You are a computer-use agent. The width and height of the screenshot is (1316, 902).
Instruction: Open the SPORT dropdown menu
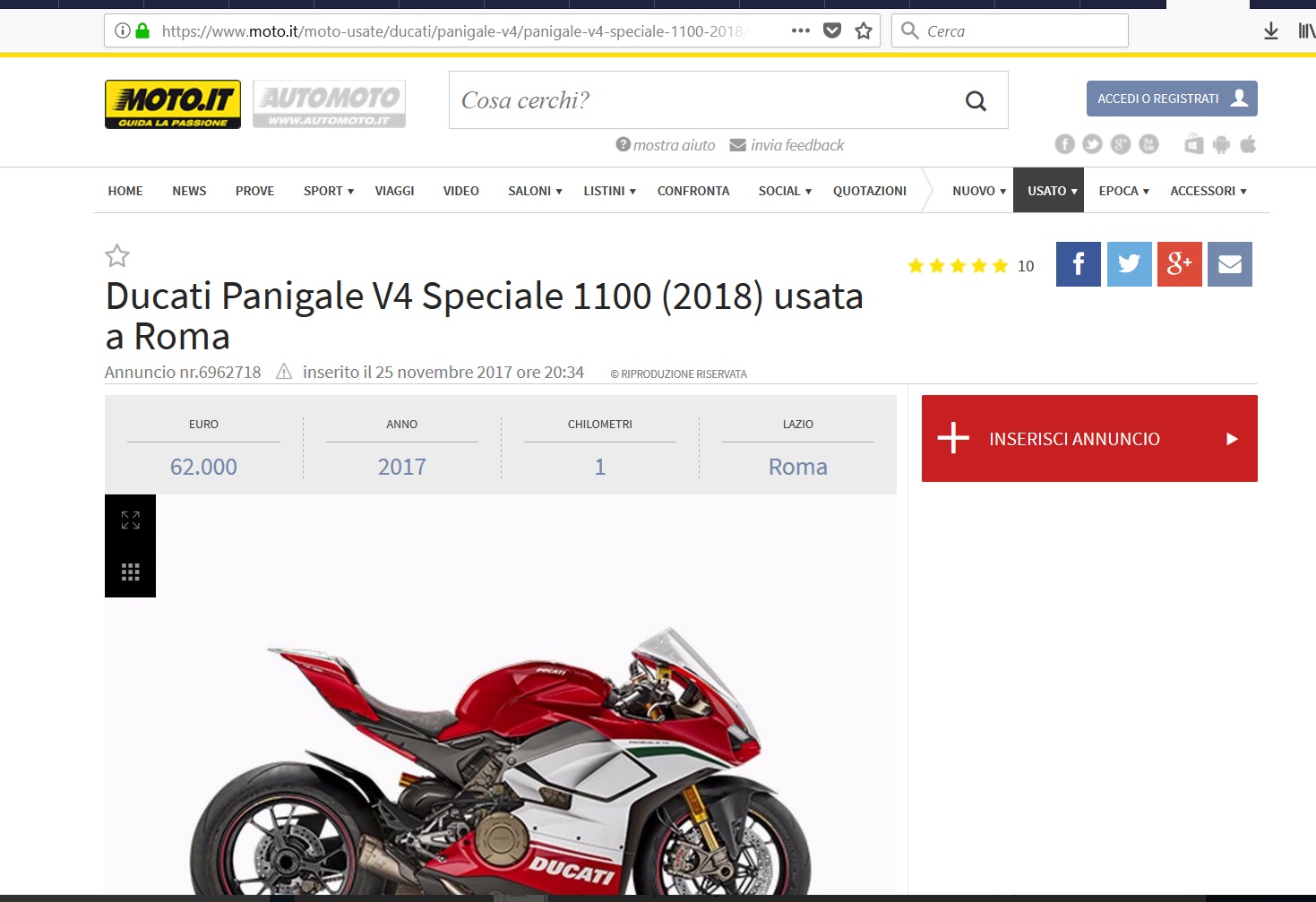(329, 191)
